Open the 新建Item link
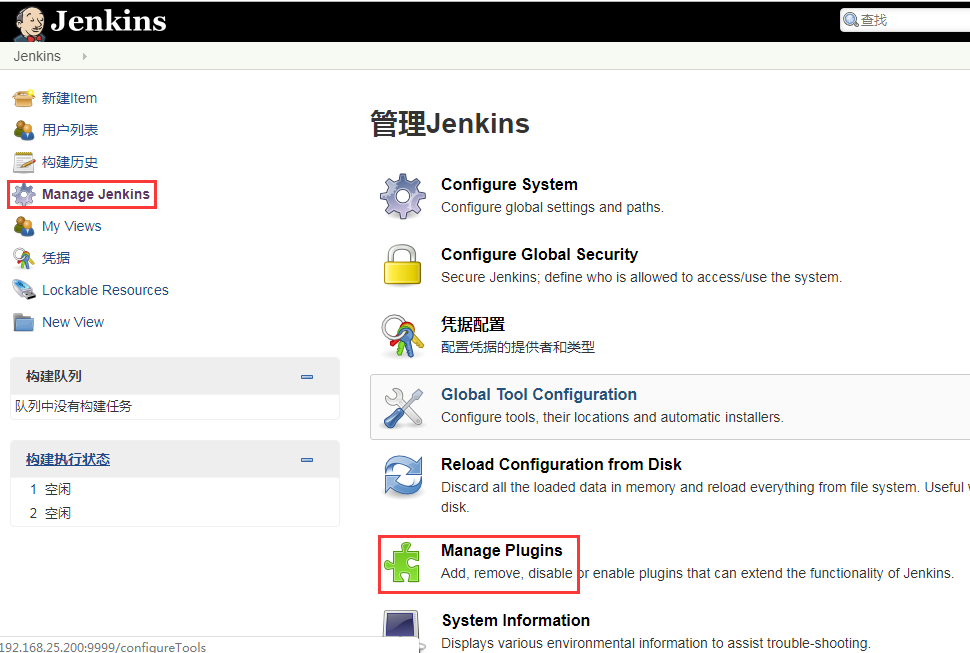Screen dimensions: 970x653 pyautogui.click(x=69, y=98)
